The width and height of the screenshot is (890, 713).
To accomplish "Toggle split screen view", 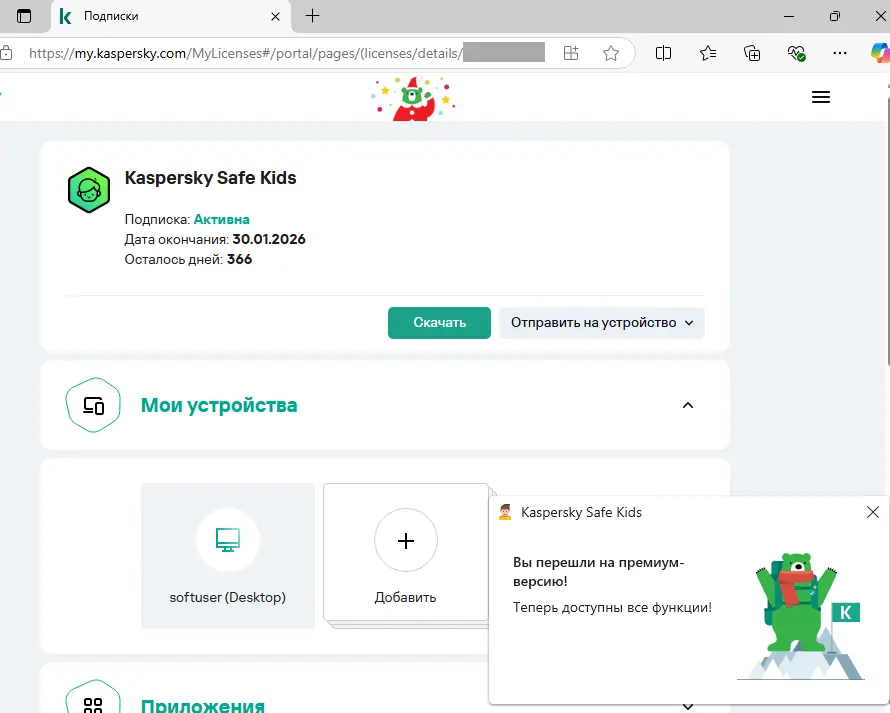I will pyautogui.click(x=663, y=53).
